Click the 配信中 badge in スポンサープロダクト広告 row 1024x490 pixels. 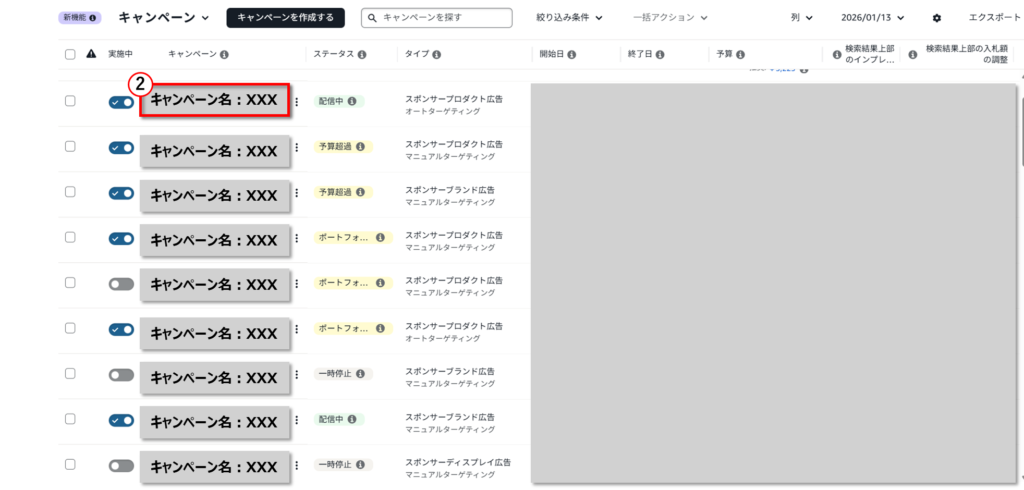(338, 101)
